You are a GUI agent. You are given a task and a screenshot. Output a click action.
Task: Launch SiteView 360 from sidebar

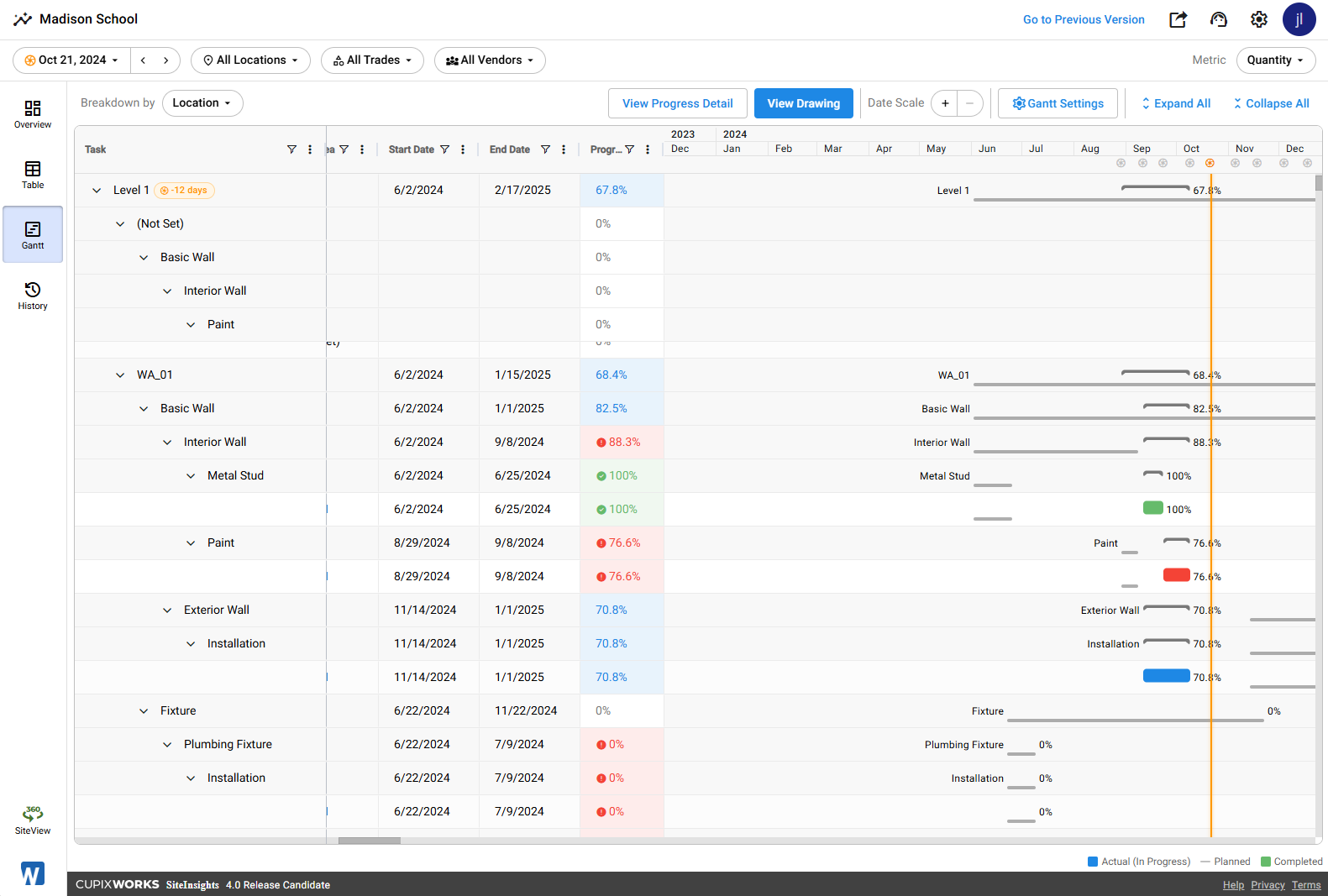point(33,820)
